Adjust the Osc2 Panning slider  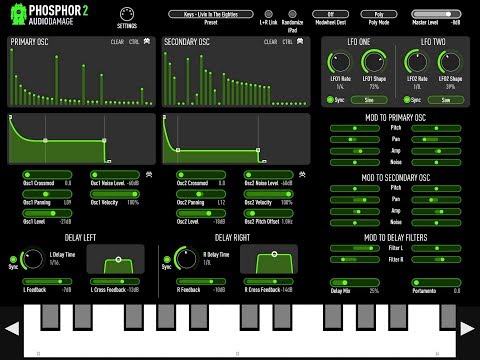pos(201,194)
